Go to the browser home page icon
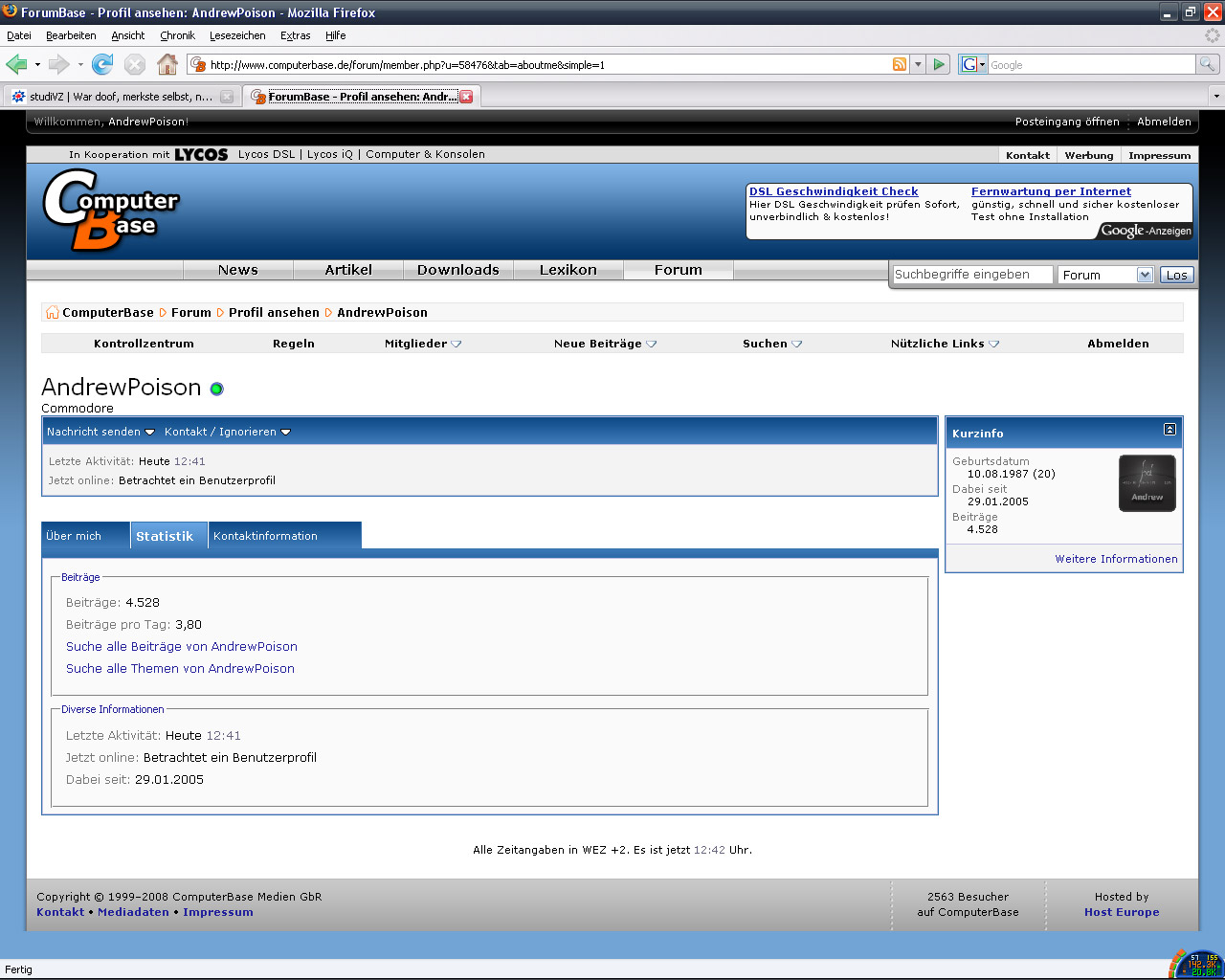This screenshot has height=980, width=1225. pos(167,64)
